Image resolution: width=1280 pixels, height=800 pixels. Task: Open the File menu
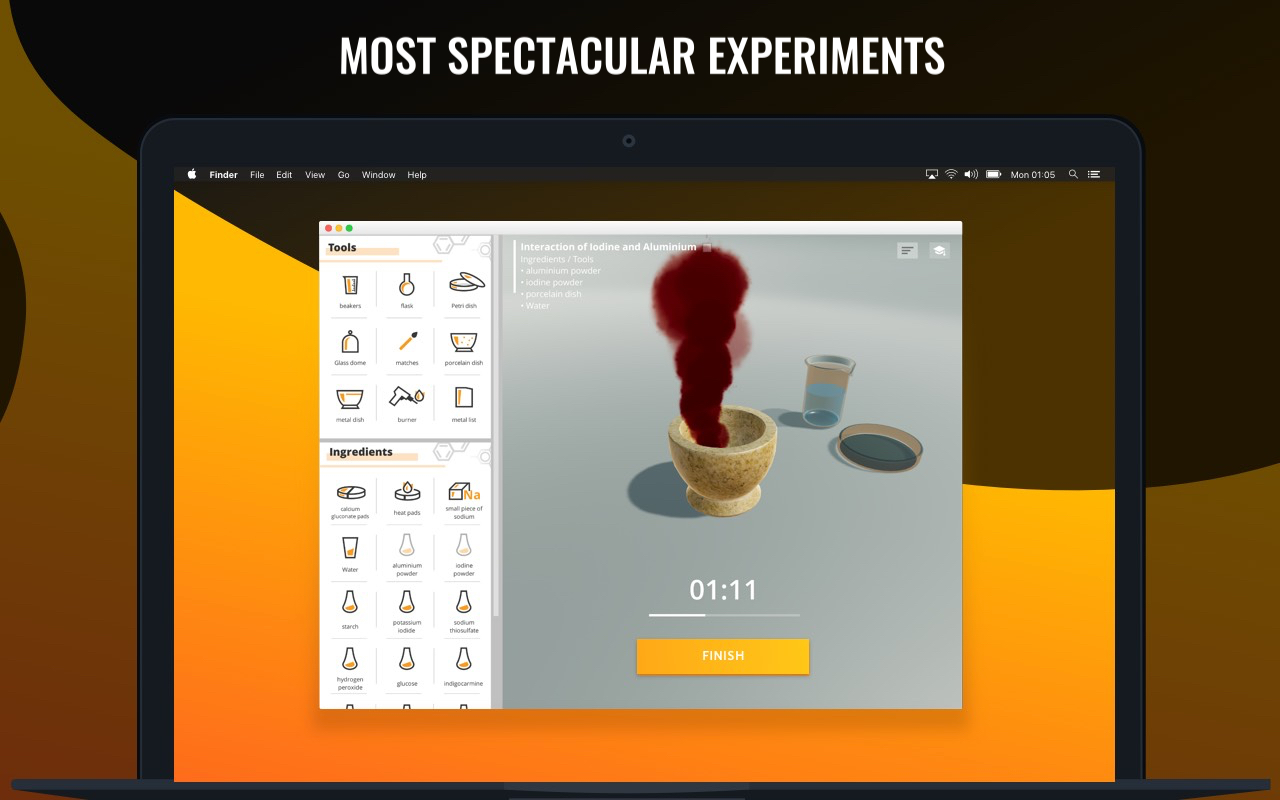tap(257, 175)
